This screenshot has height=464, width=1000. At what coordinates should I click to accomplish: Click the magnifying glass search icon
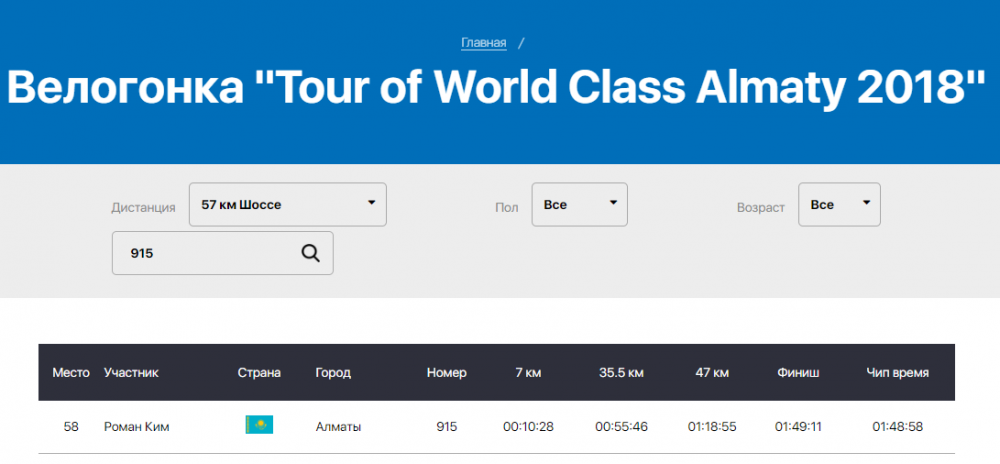click(310, 253)
